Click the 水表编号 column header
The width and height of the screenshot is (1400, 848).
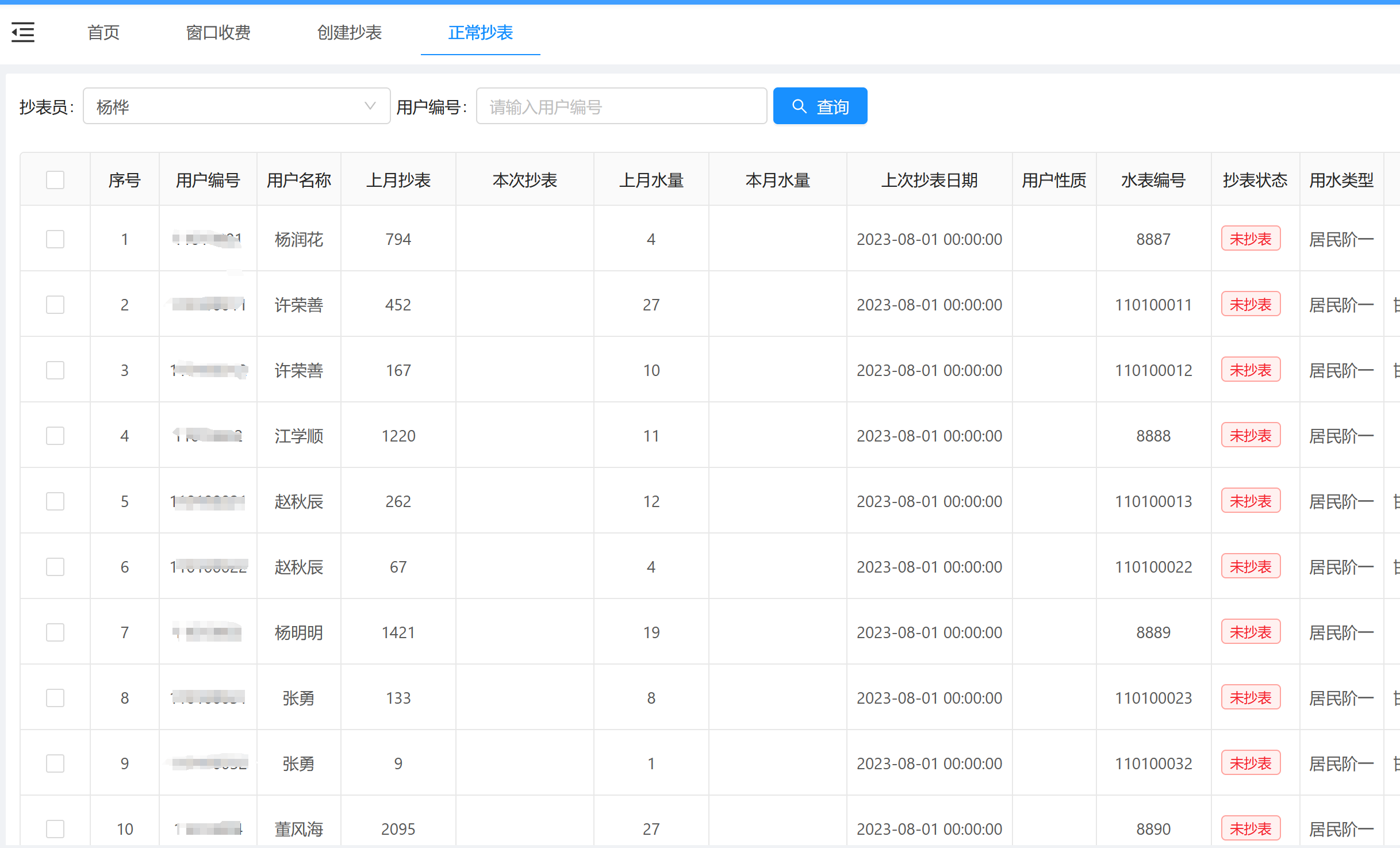click(x=1154, y=180)
